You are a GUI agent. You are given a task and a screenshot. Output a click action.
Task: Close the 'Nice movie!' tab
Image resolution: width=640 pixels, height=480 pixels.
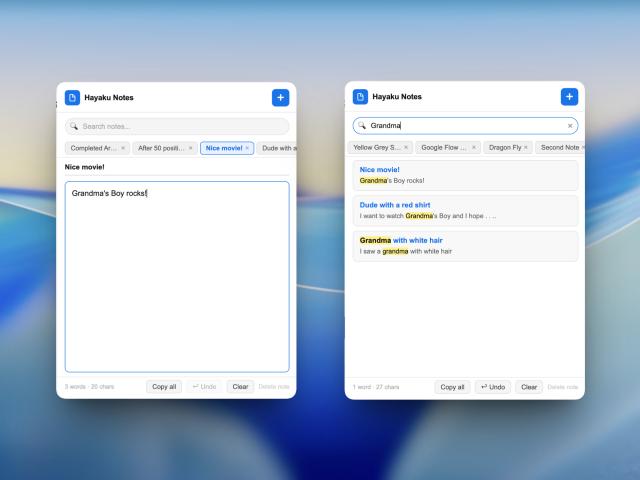[247, 148]
